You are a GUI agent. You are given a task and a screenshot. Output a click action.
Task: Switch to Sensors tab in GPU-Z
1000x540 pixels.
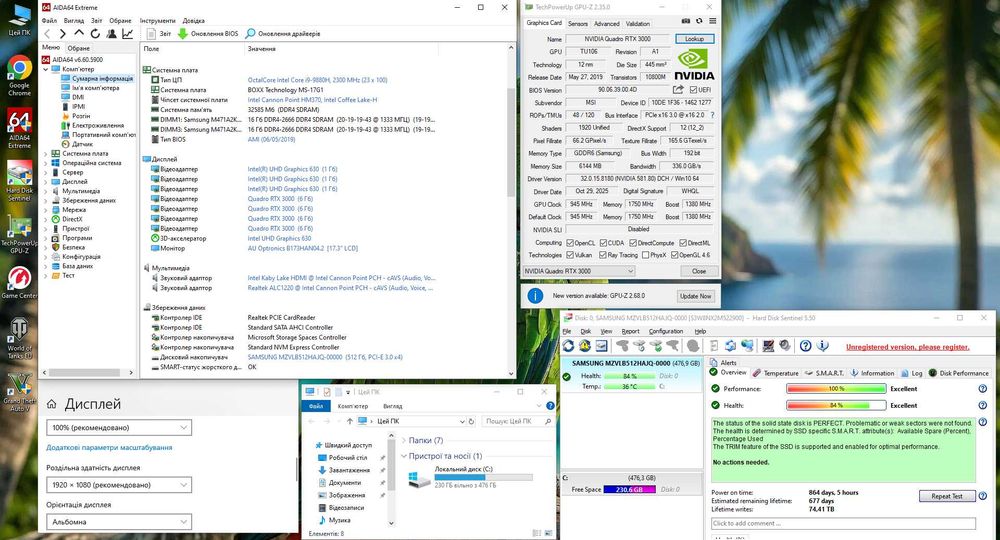coord(578,24)
